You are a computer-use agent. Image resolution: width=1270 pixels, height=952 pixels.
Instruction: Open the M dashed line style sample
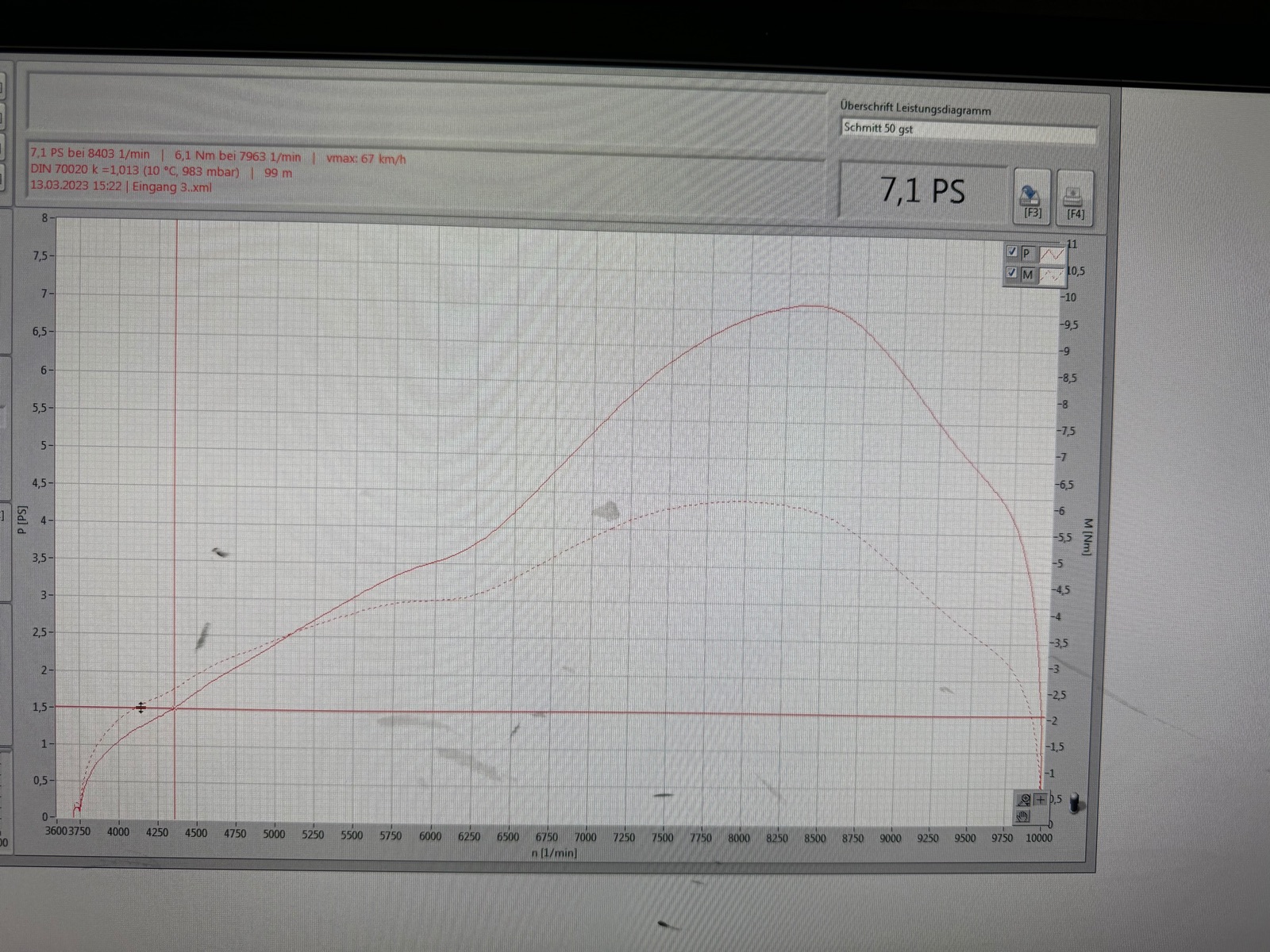click(x=1052, y=275)
